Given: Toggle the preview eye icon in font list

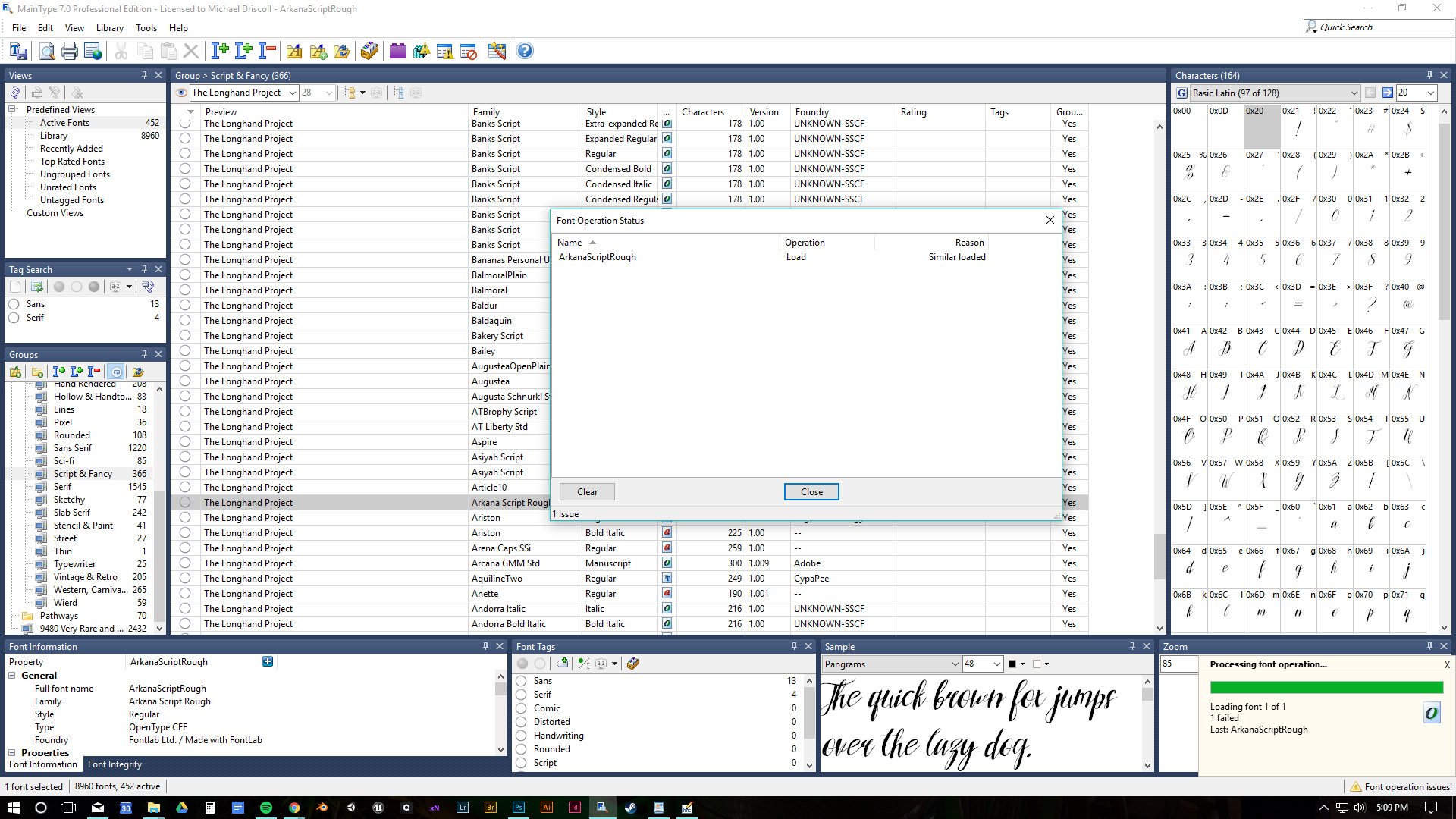Looking at the screenshot, I should [x=181, y=93].
